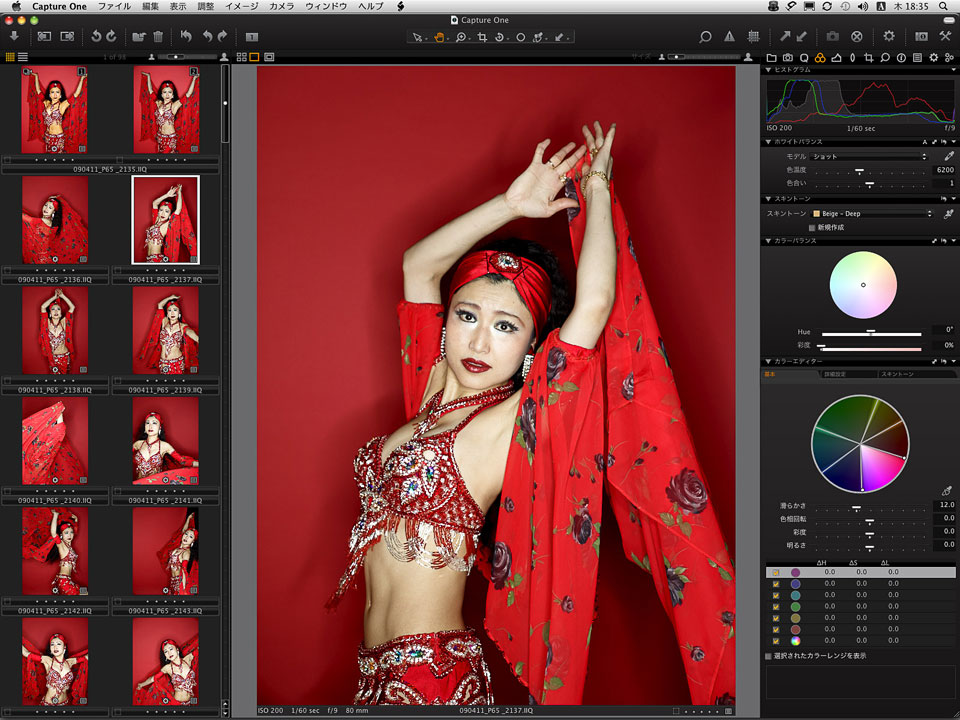The height and width of the screenshot is (720, 960).
Task: Select thumbnail 090411_P65_2136.IIQ
Action: [55, 221]
